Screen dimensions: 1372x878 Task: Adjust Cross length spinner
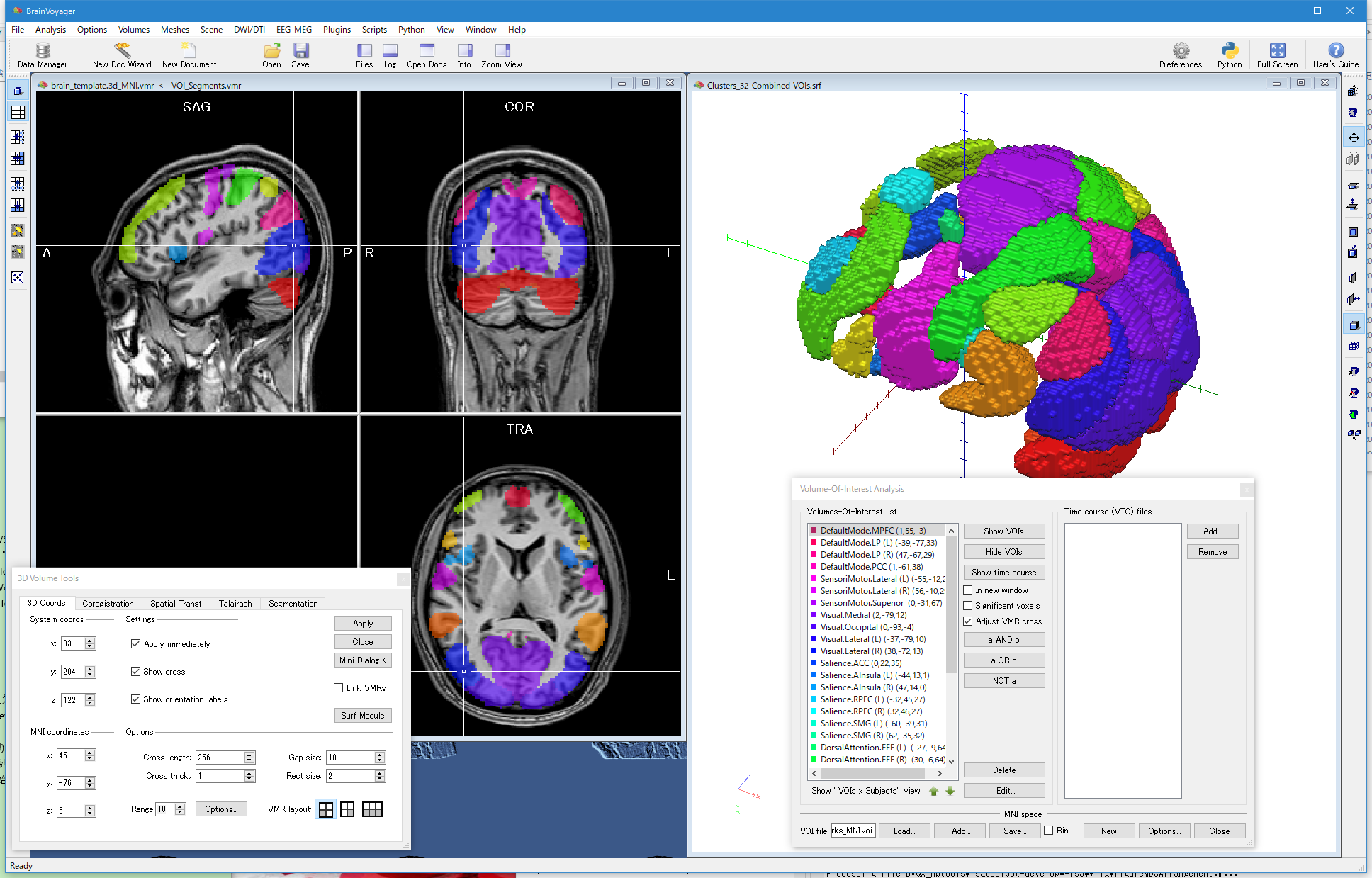(x=249, y=758)
